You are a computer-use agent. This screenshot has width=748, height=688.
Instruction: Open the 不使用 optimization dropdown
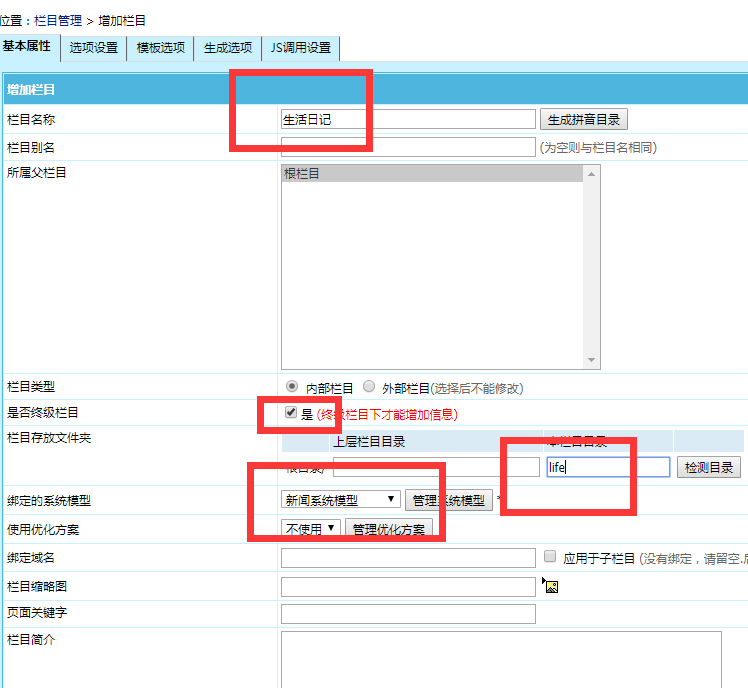[311, 529]
